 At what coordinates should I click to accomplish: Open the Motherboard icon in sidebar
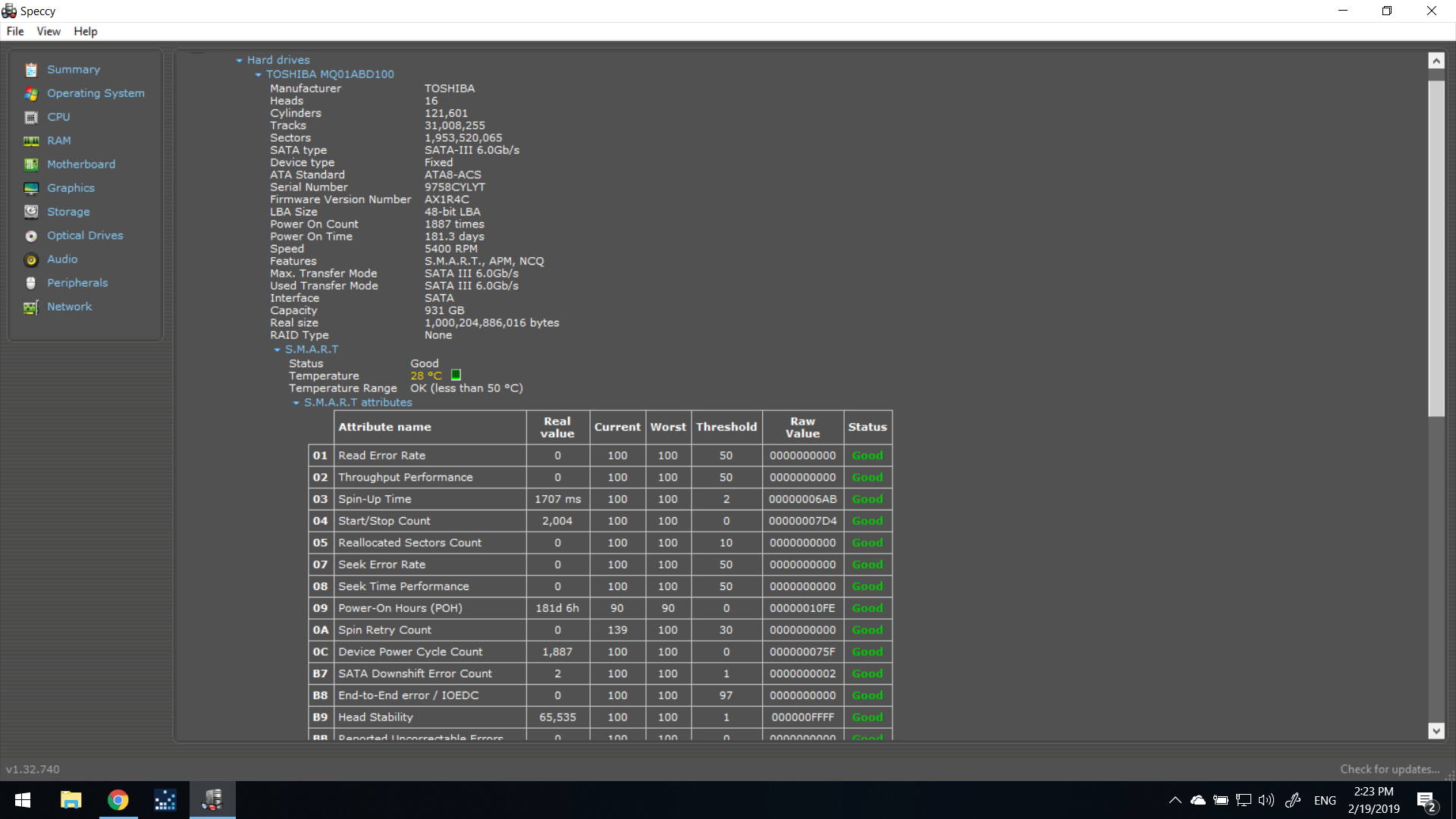pos(31,165)
